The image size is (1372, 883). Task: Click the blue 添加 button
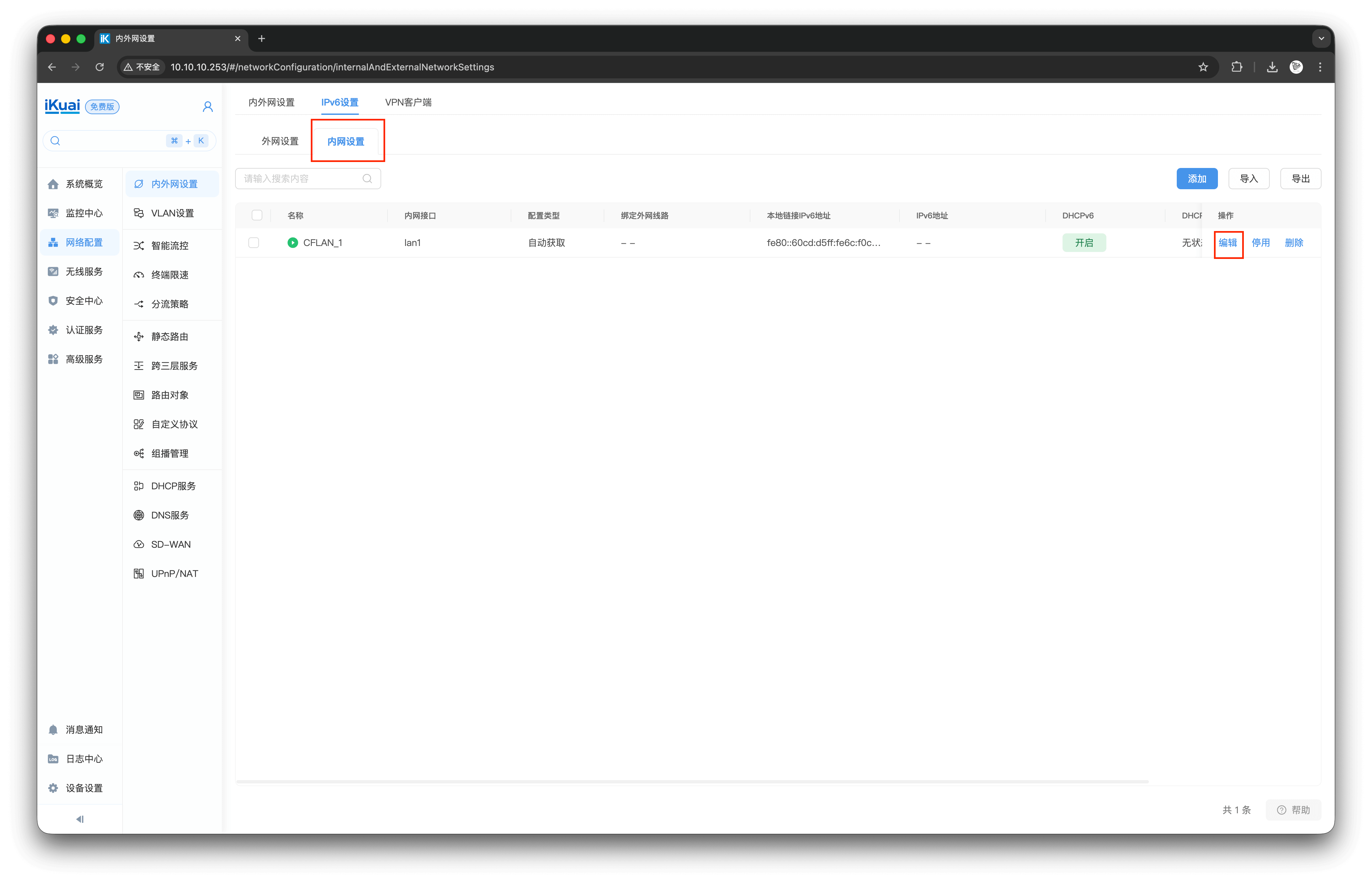click(1196, 179)
